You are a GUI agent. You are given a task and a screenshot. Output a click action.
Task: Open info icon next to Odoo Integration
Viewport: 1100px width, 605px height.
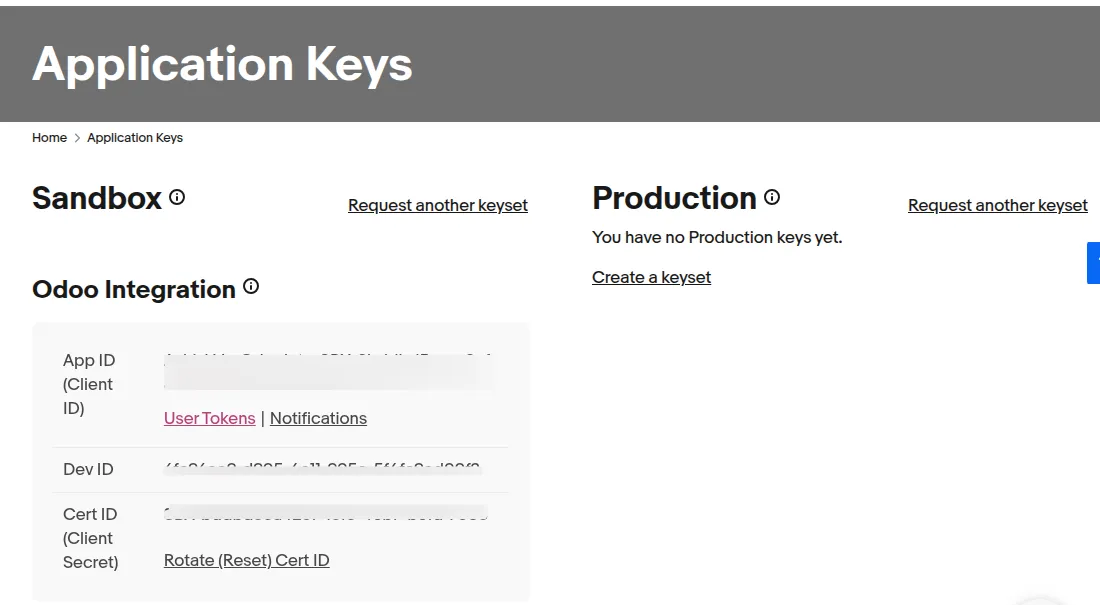[x=251, y=286]
